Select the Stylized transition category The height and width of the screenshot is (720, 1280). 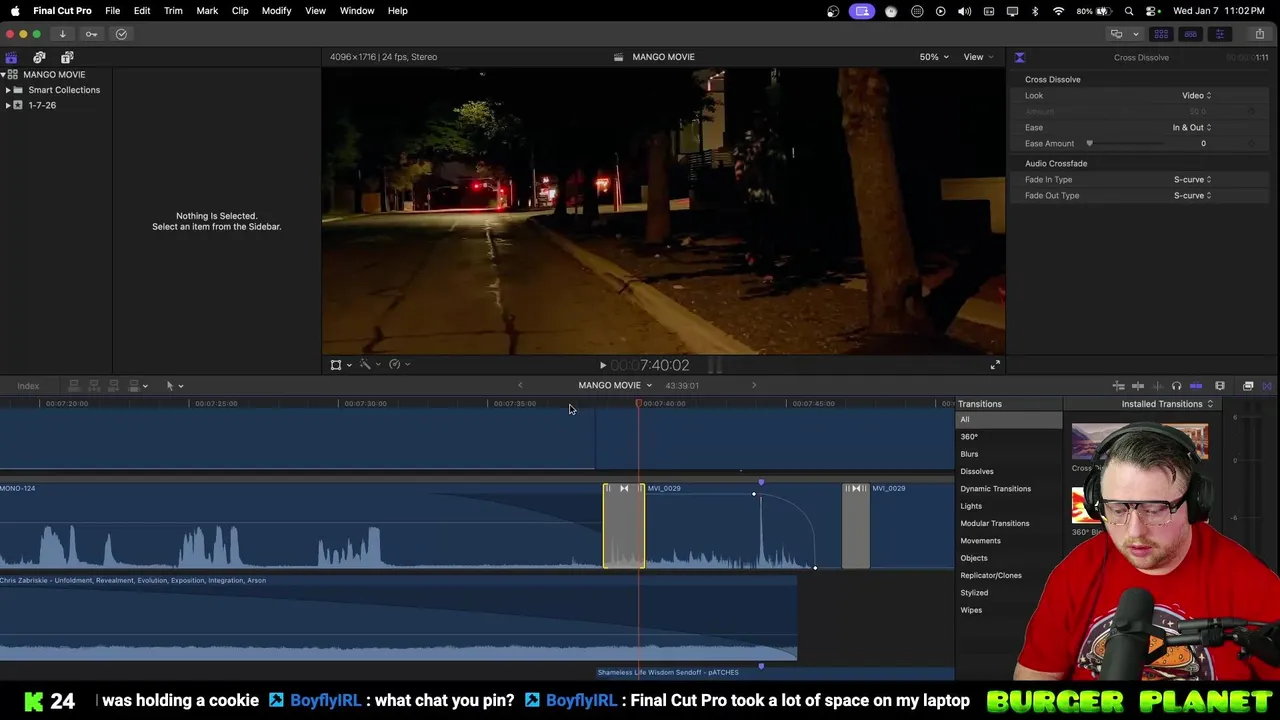click(974, 593)
